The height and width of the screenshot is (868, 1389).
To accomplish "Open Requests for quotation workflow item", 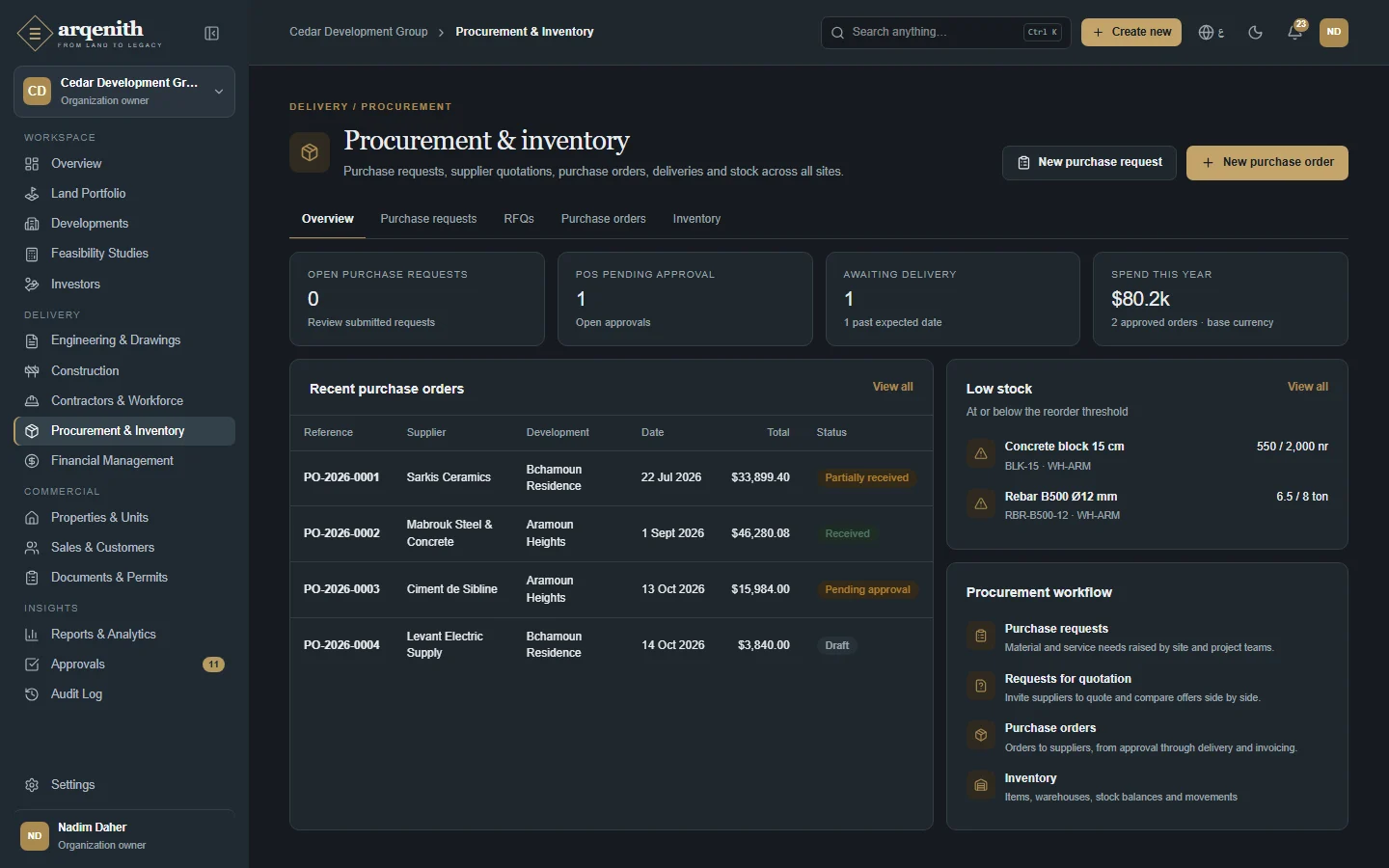I will [1147, 688].
